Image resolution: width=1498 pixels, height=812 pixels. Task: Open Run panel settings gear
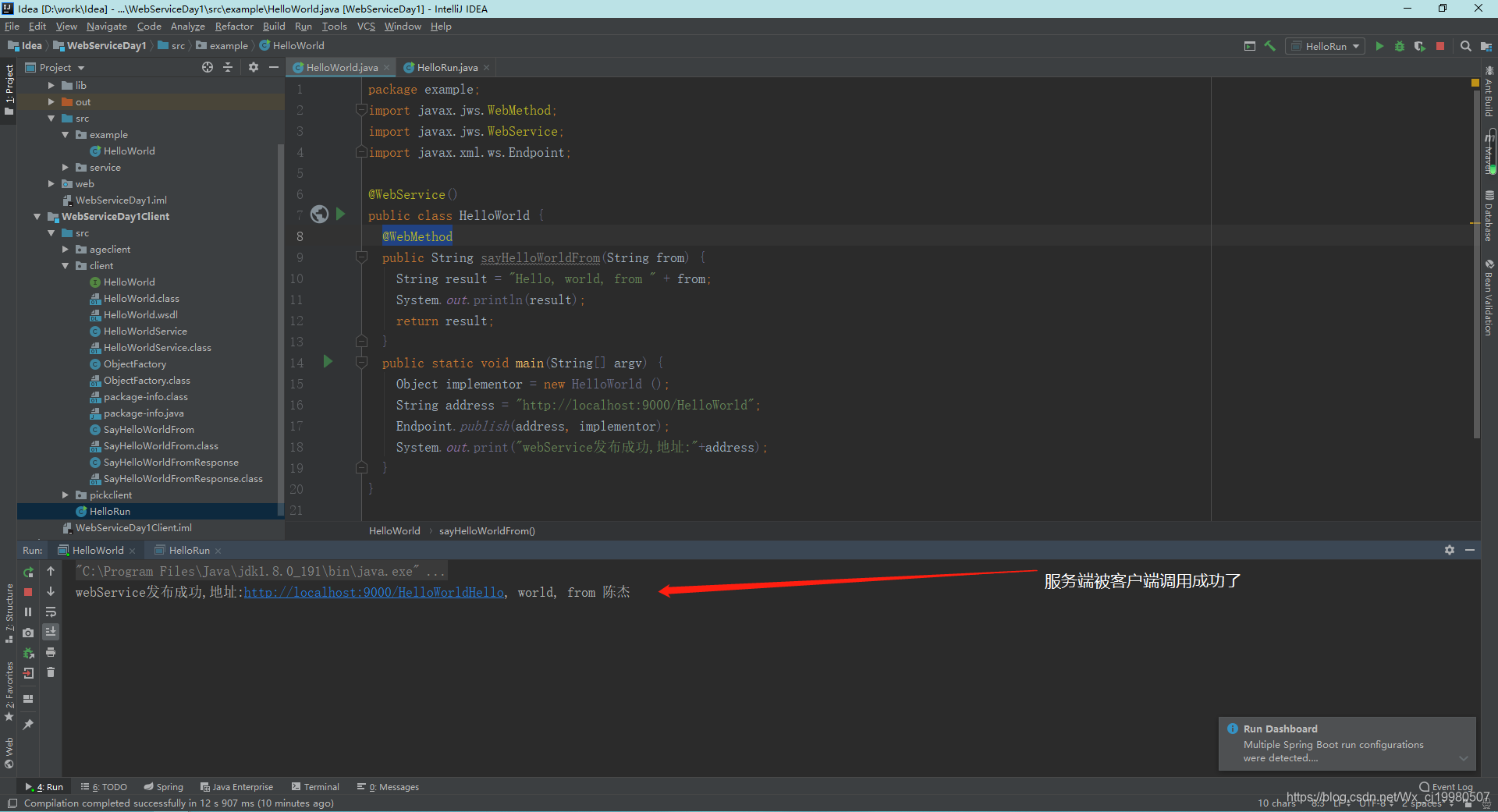pyautogui.click(x=1450, y=550)
